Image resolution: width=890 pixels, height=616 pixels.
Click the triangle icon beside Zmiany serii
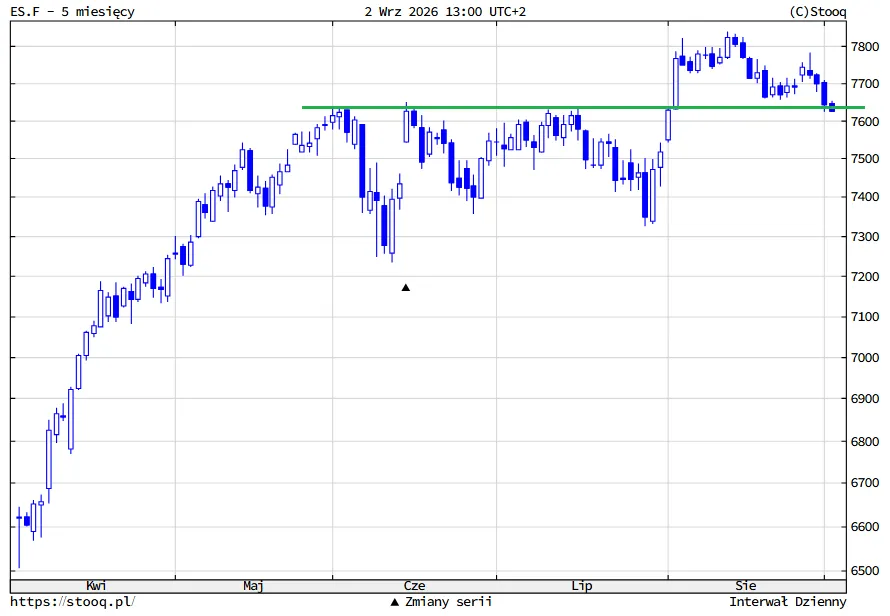pos(395,602)
